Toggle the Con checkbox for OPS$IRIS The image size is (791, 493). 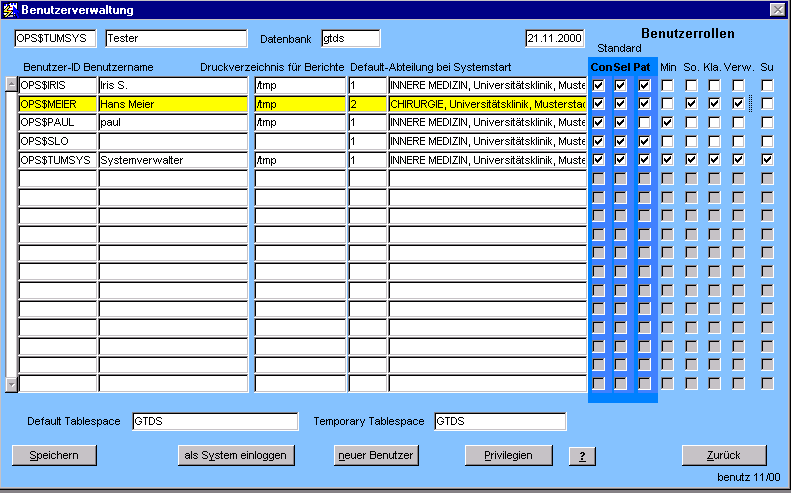[598, 85]
